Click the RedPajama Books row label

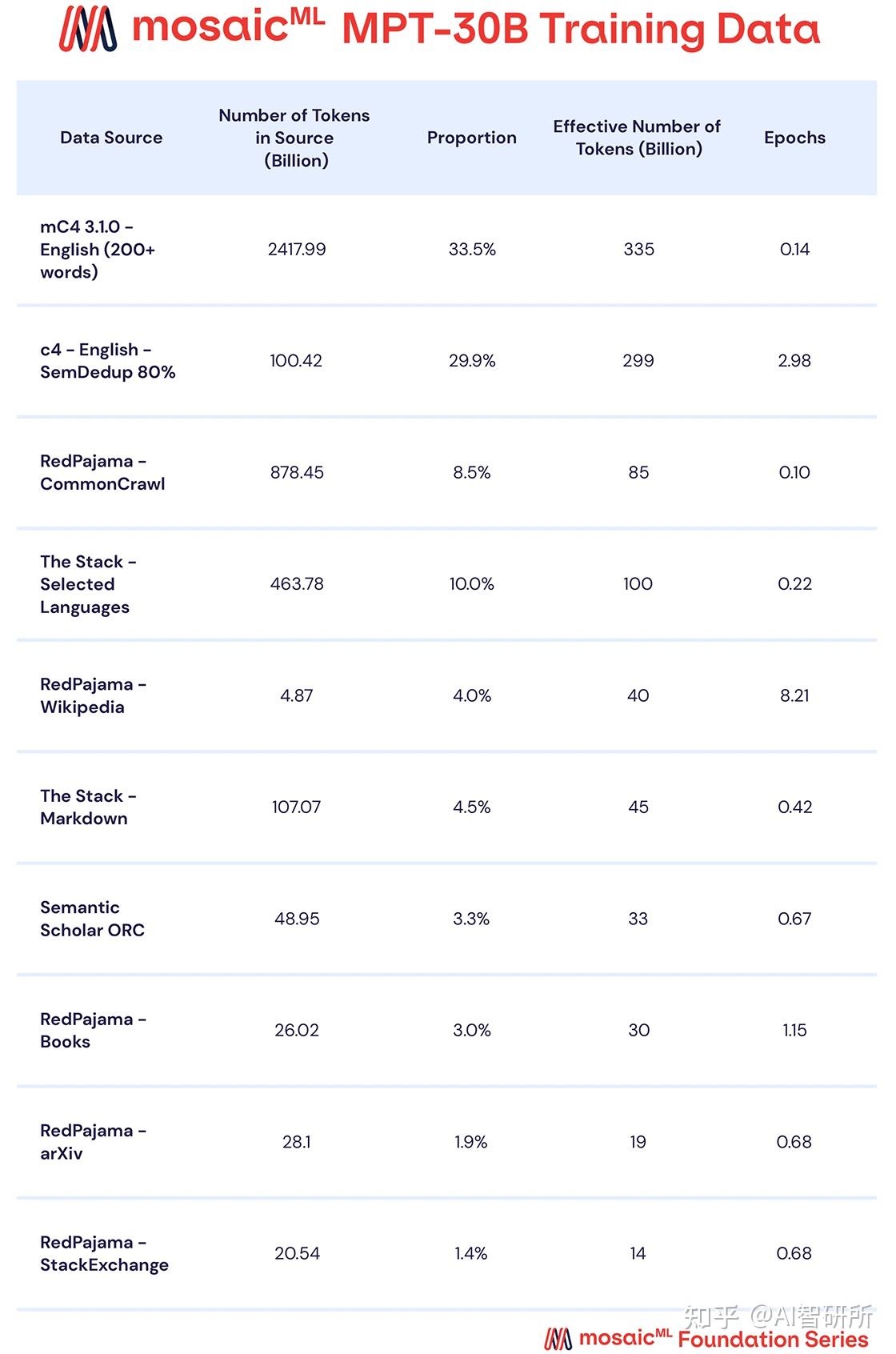[93, 1030]
